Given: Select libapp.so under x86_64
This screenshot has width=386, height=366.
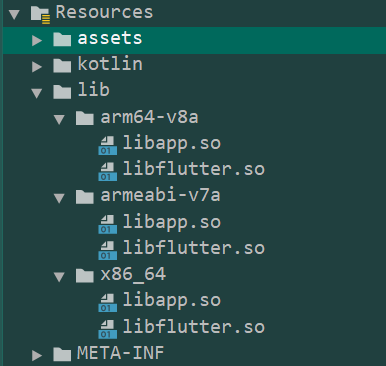Looking at the screenshot, I should tap(172, 301).
